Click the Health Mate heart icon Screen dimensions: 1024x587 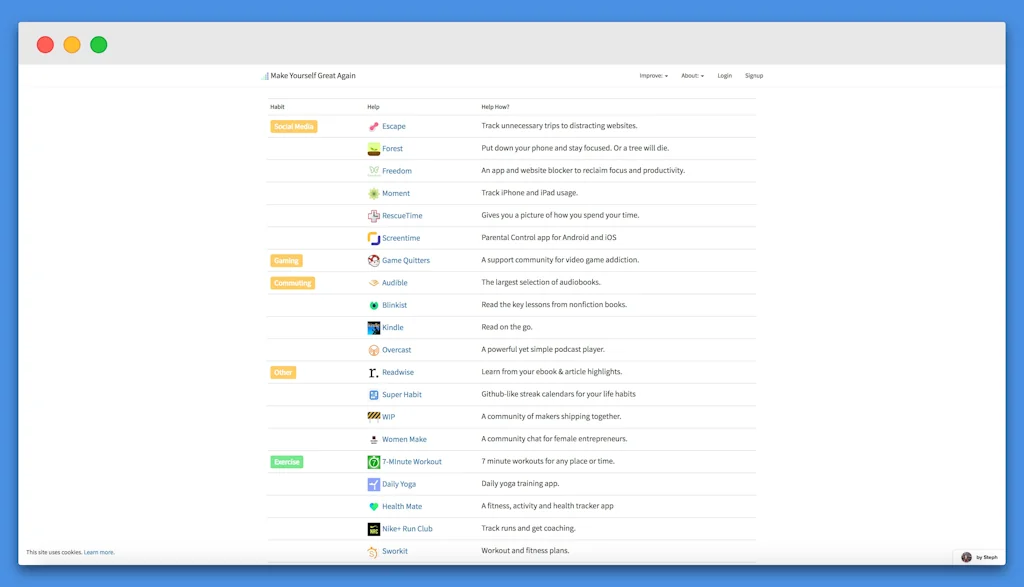(373, 507)
